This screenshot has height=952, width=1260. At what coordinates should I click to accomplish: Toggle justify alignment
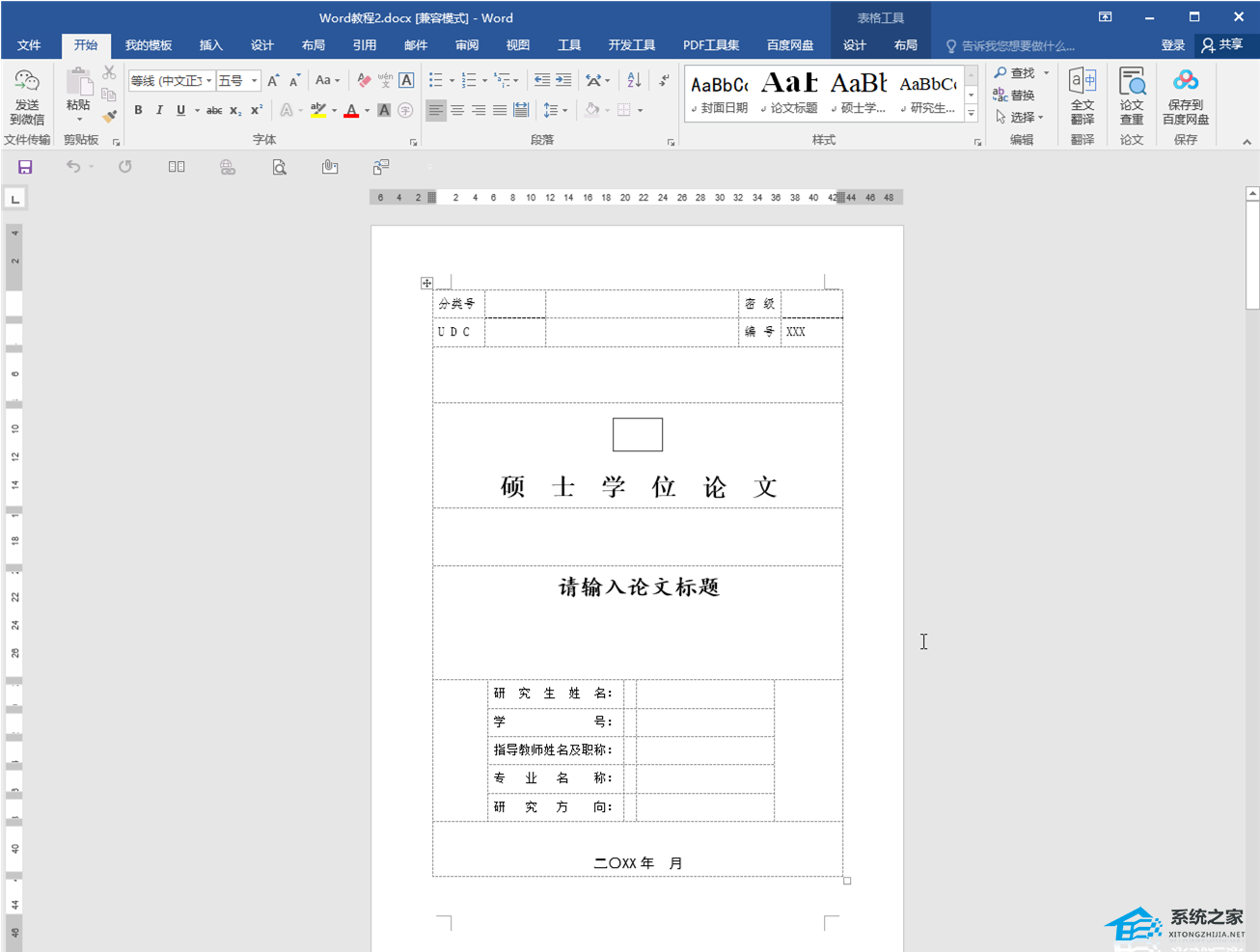500,110
